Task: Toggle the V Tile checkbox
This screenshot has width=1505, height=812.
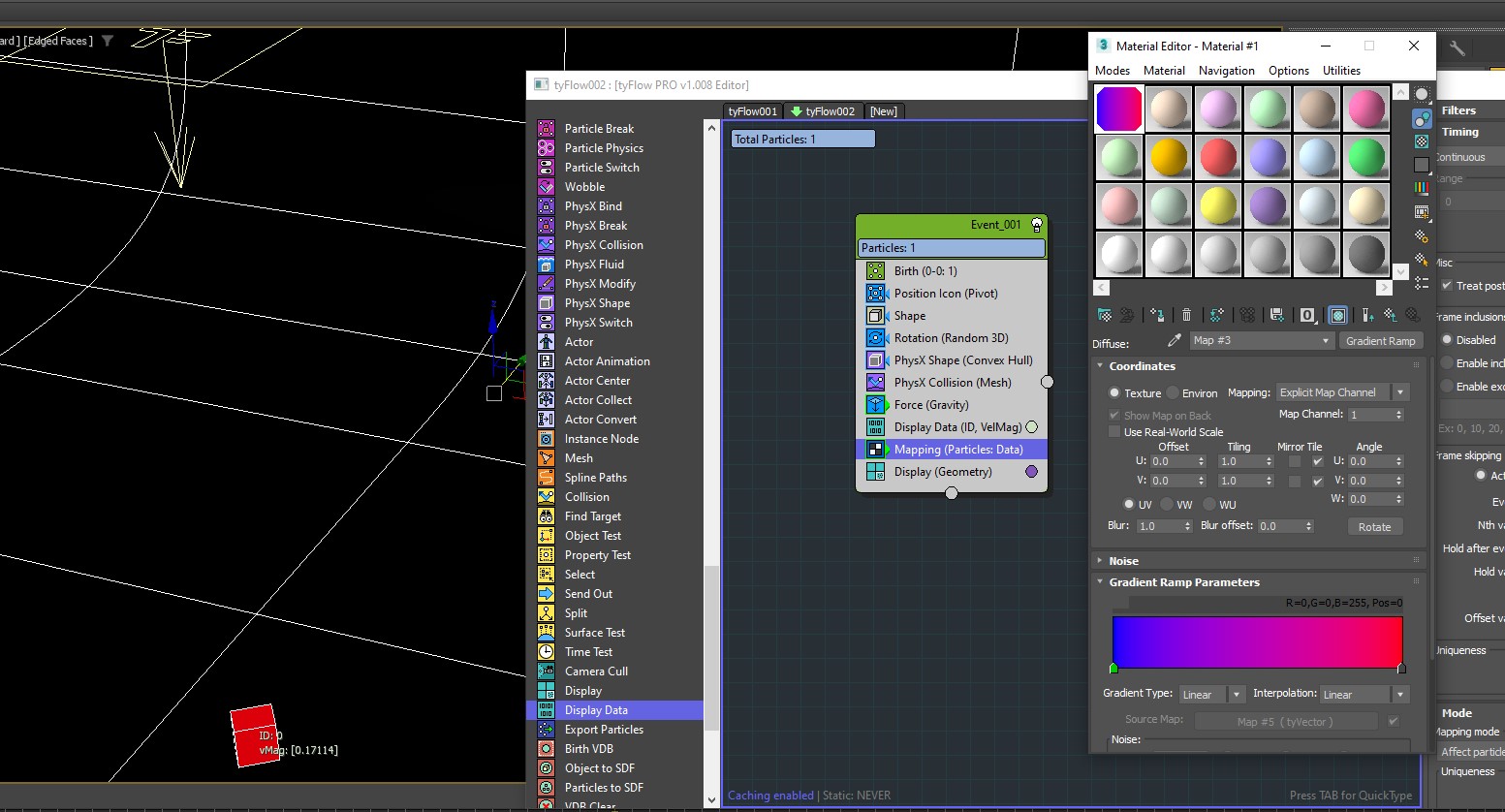Action: pyautogui.click(x=1317, y=481)
